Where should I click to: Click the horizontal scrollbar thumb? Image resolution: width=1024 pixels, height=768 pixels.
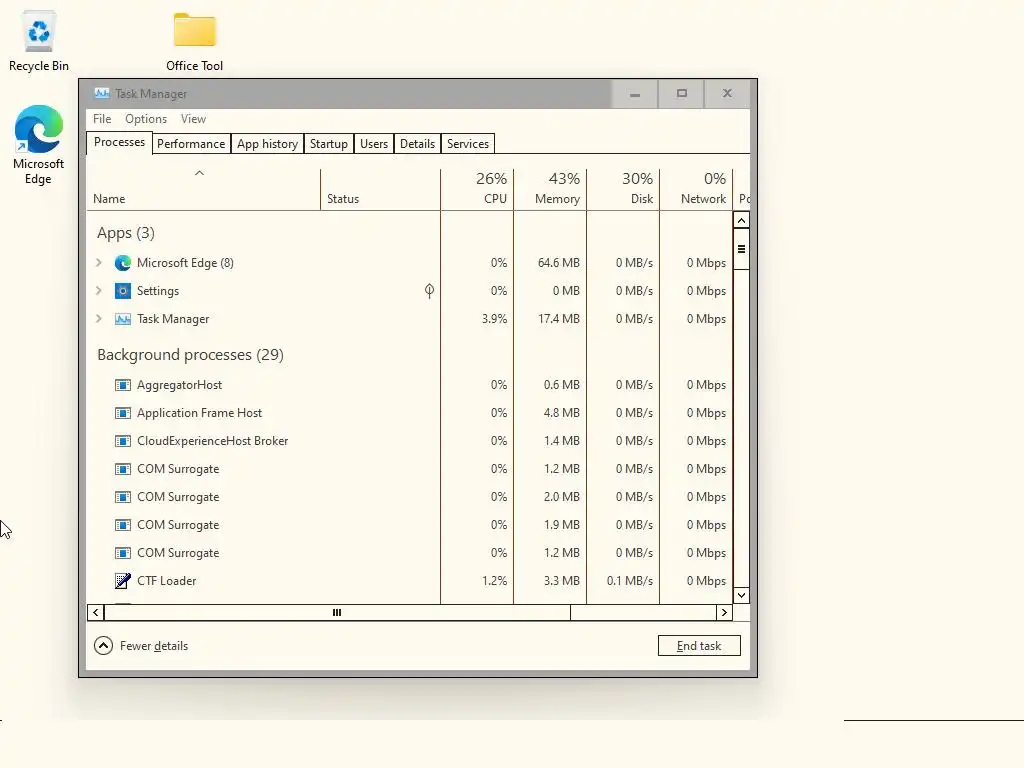click(x=337, y=613)
